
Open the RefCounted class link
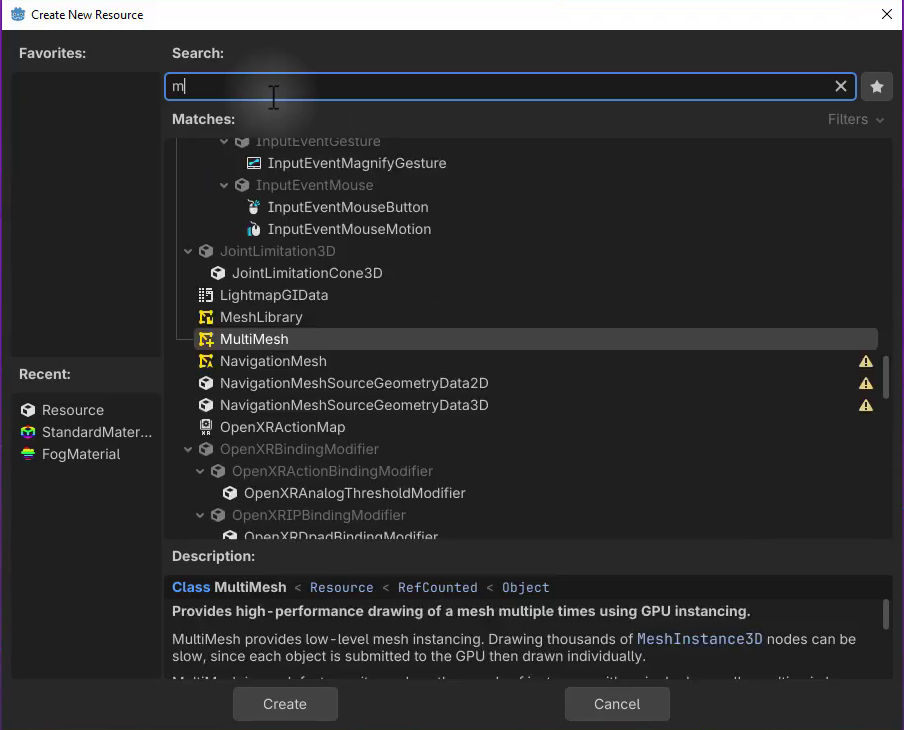[438, 588]
